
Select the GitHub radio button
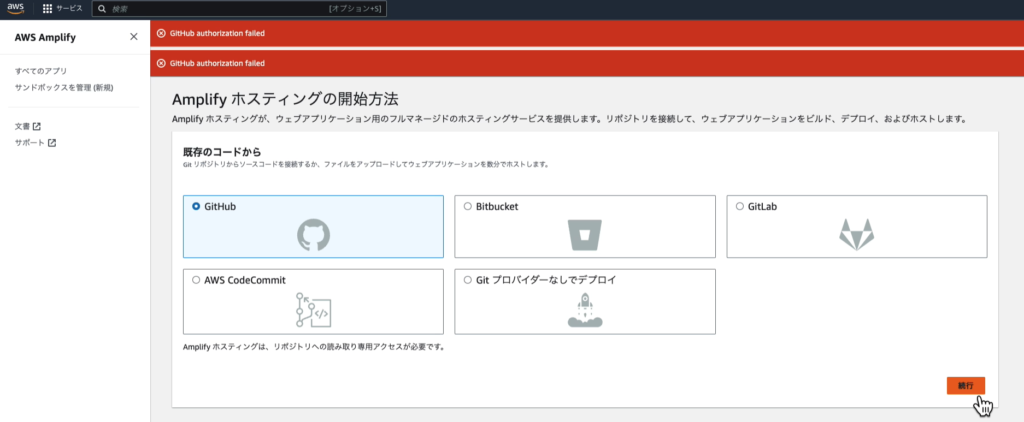(196, 206)
